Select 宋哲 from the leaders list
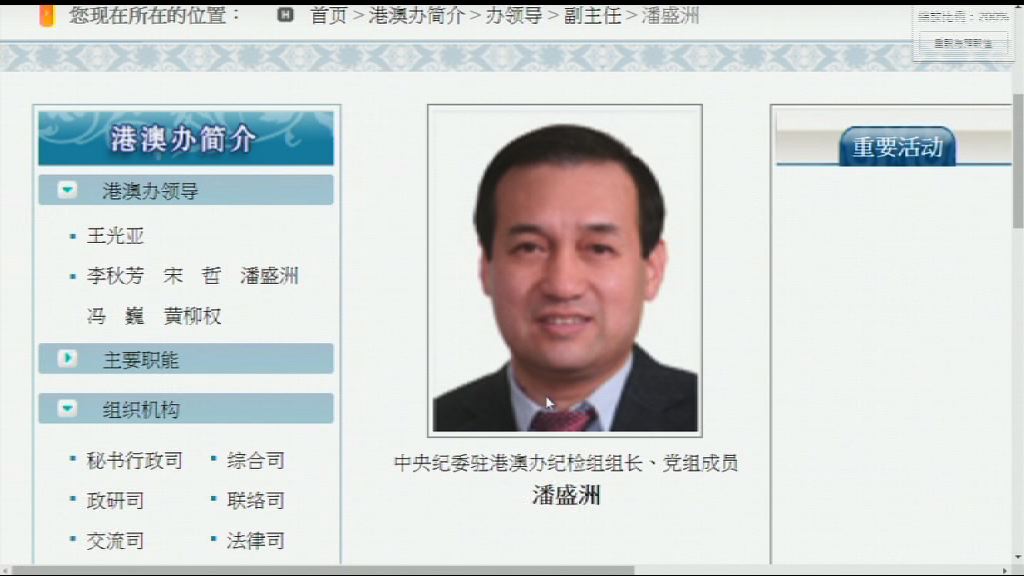 click(189, 276)
